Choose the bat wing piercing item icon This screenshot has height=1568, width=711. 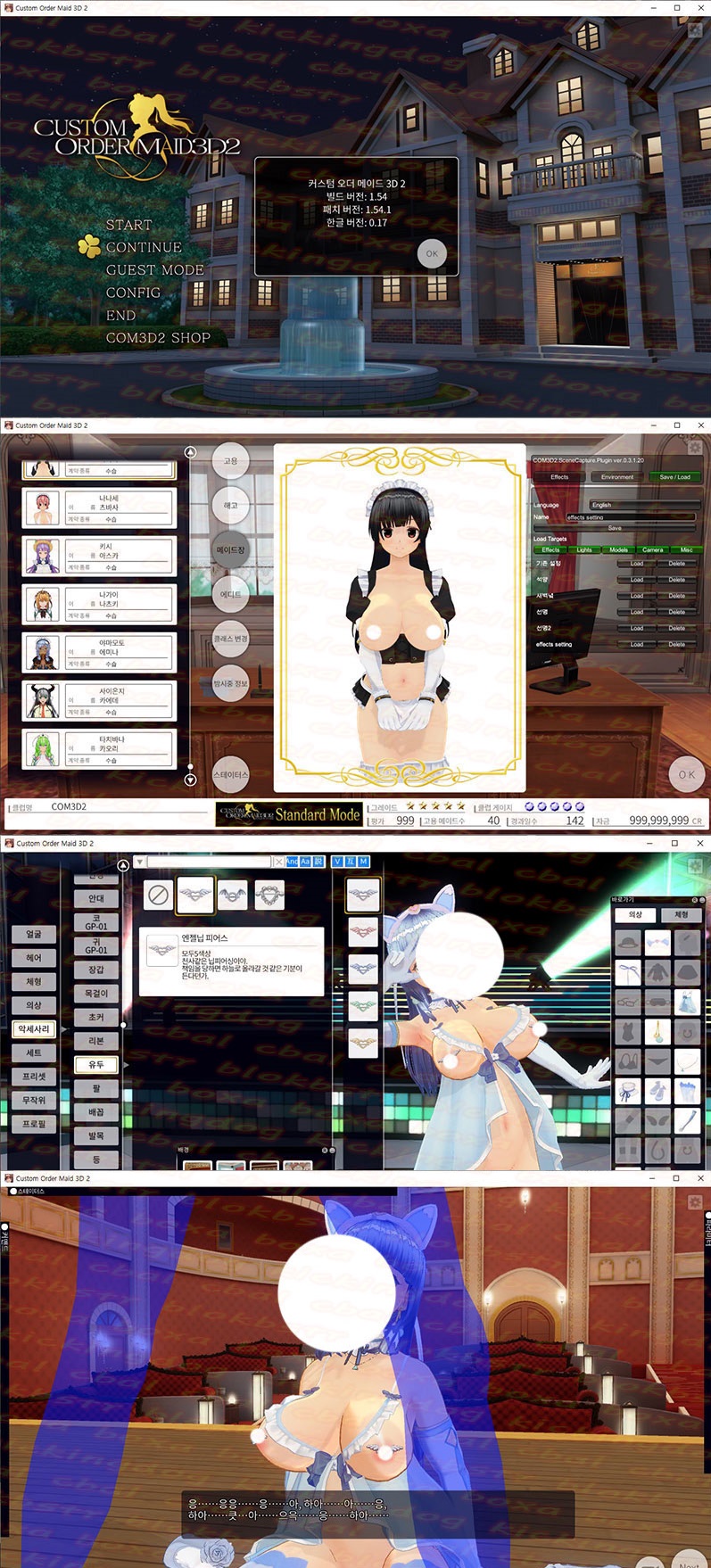(232, 895)
